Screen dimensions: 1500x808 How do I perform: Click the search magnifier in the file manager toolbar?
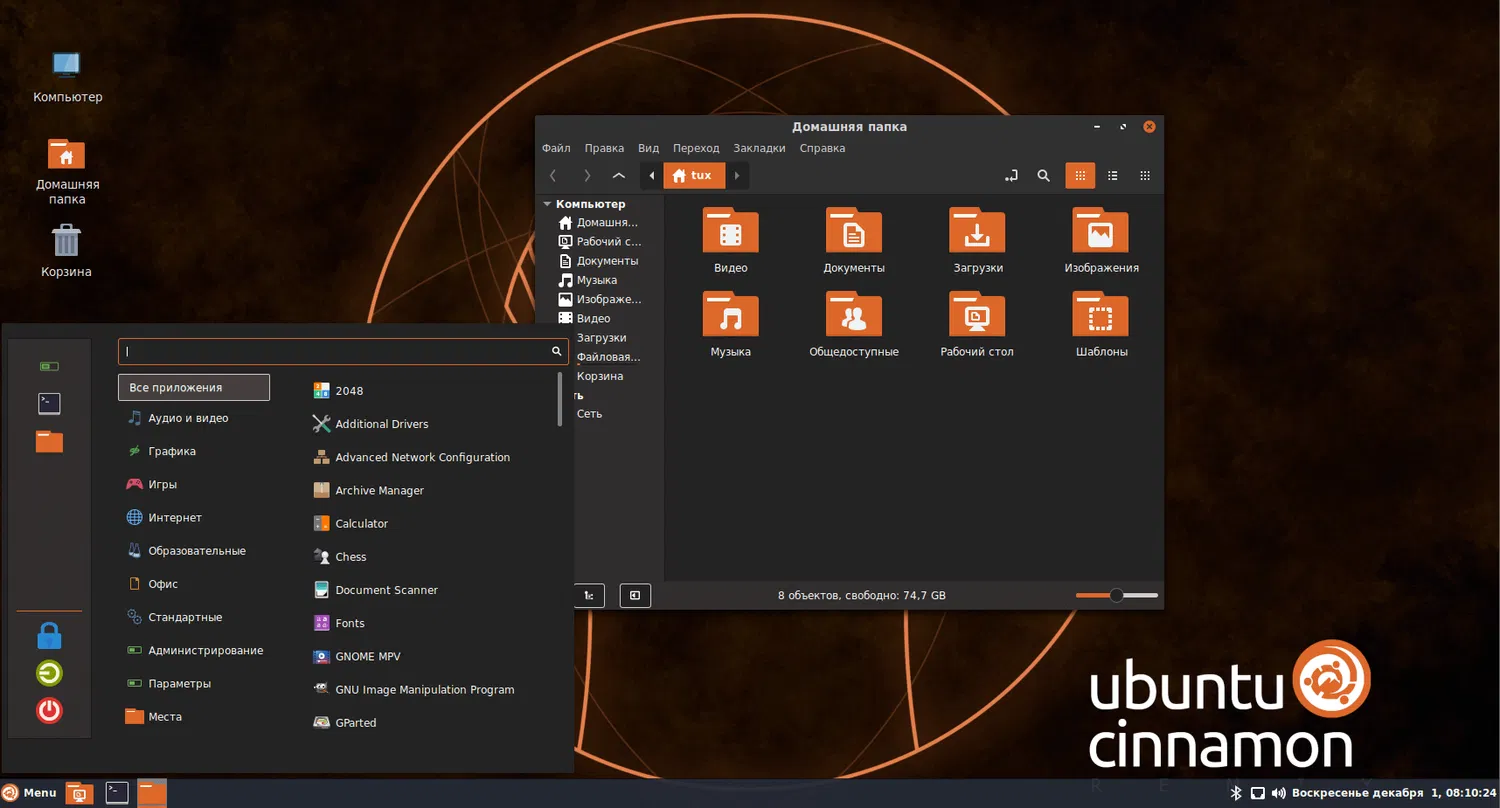click(1043, 176)
